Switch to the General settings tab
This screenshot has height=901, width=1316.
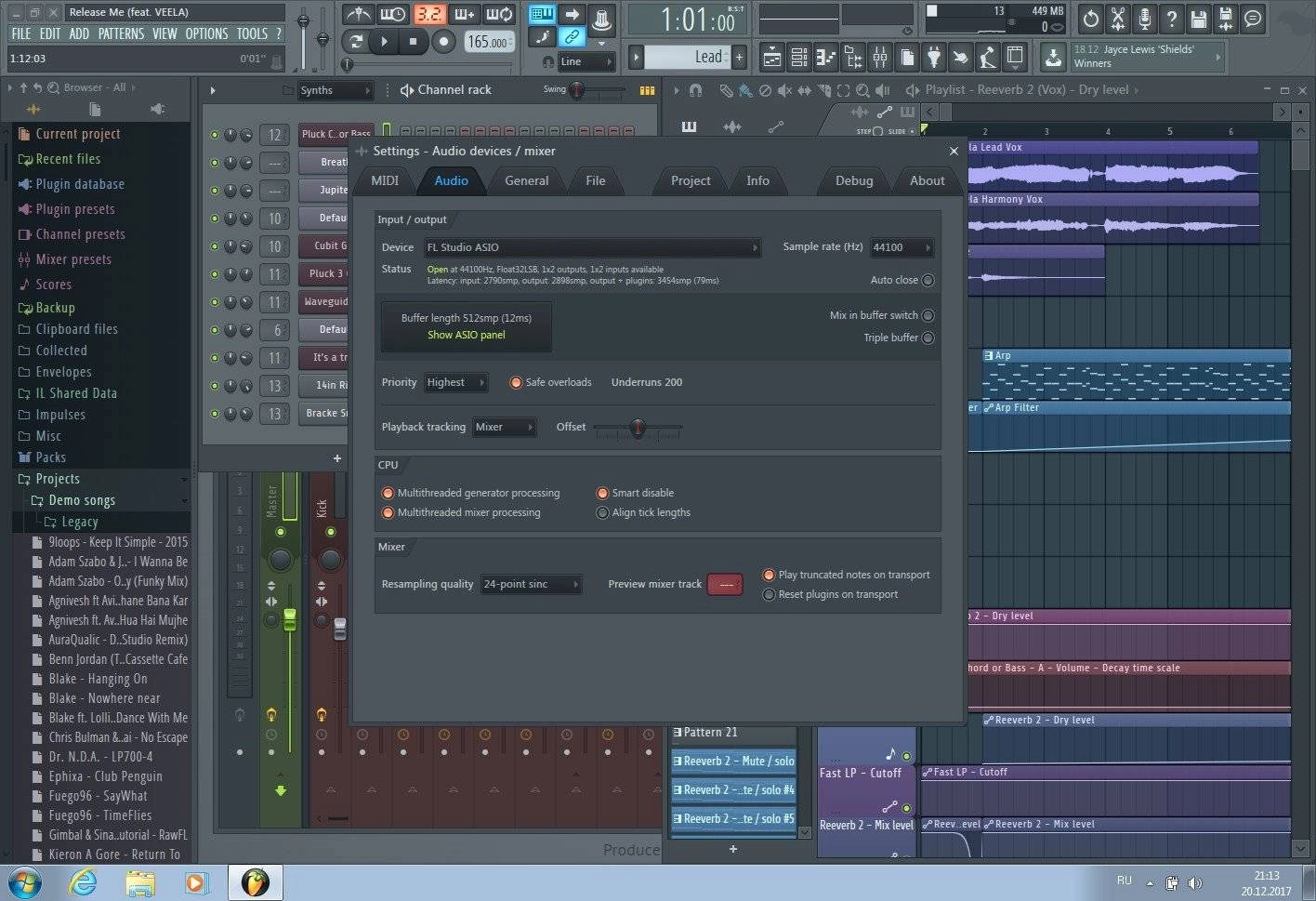point(527,180)
